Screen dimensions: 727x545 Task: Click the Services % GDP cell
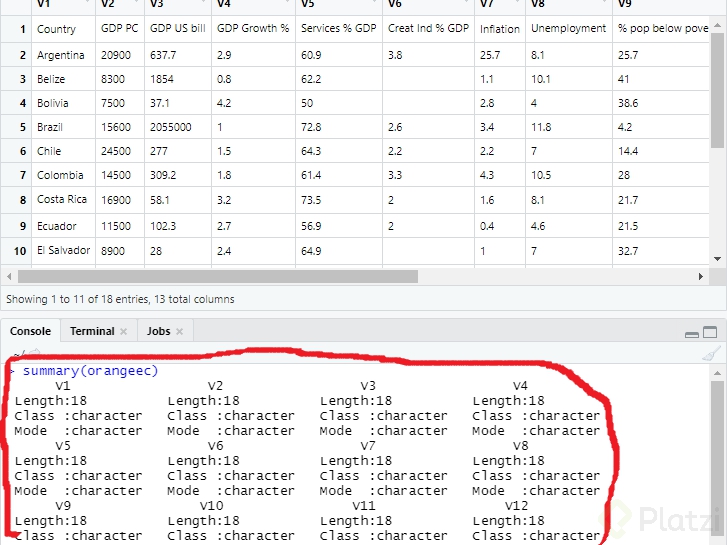click(339, 29)
